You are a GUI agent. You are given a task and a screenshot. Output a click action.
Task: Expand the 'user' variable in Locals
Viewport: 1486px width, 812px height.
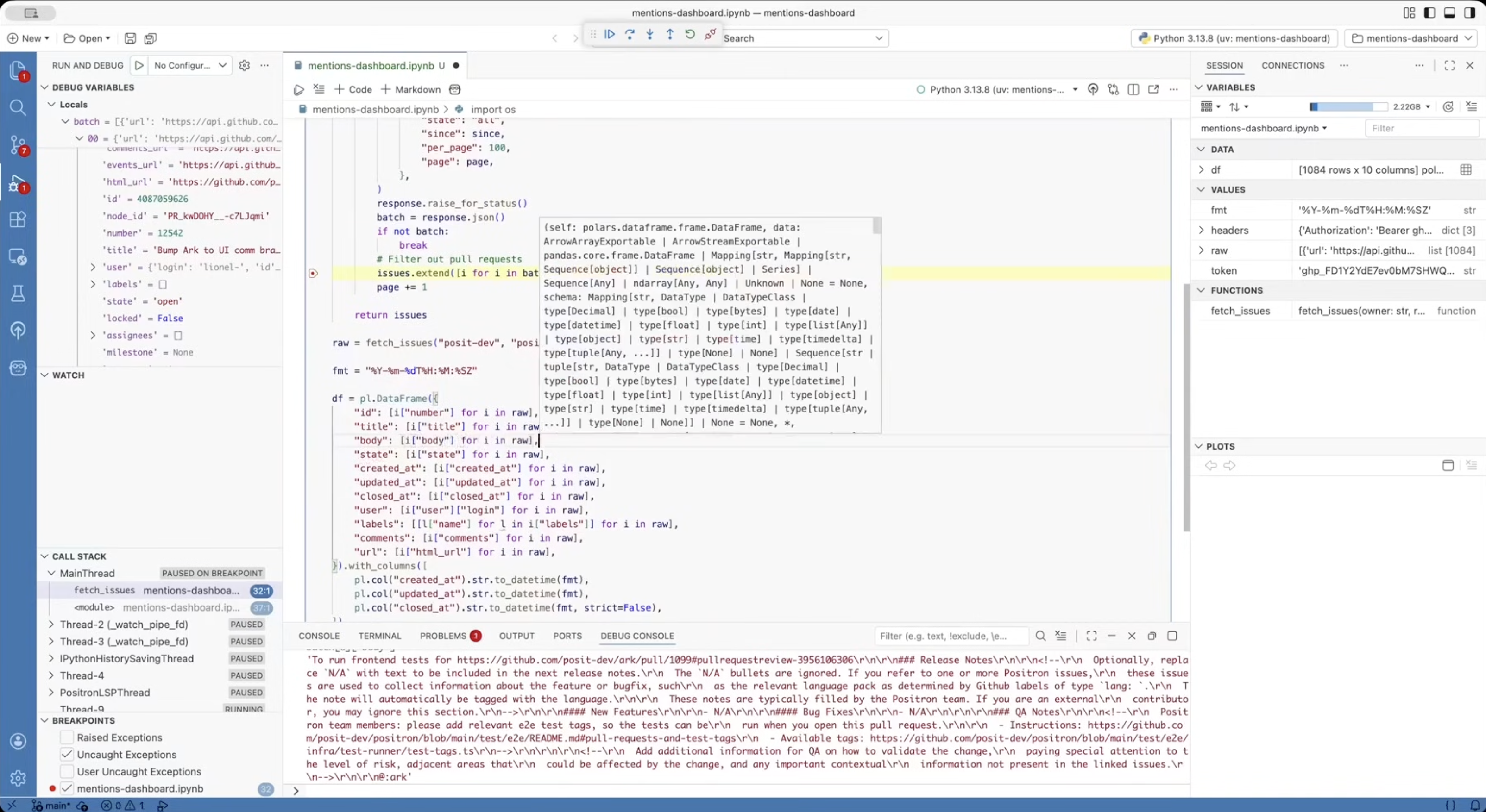pos(93,267)
